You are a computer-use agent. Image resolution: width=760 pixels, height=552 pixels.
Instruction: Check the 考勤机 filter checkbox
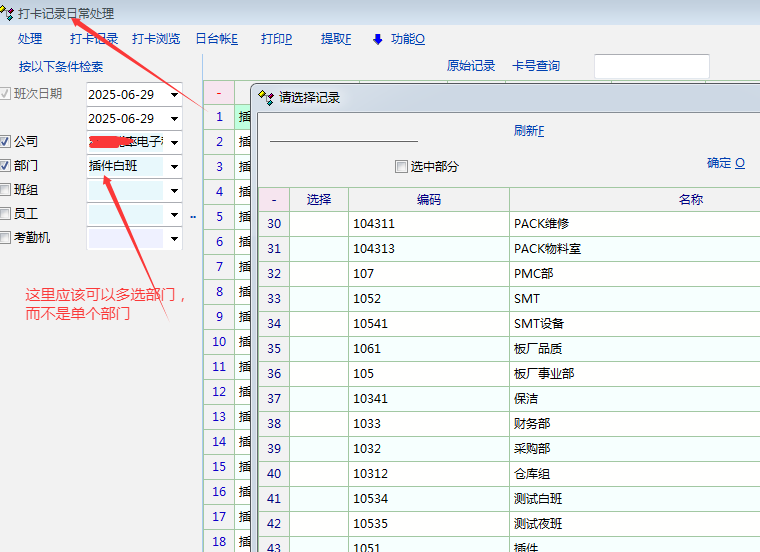[7, 238]
